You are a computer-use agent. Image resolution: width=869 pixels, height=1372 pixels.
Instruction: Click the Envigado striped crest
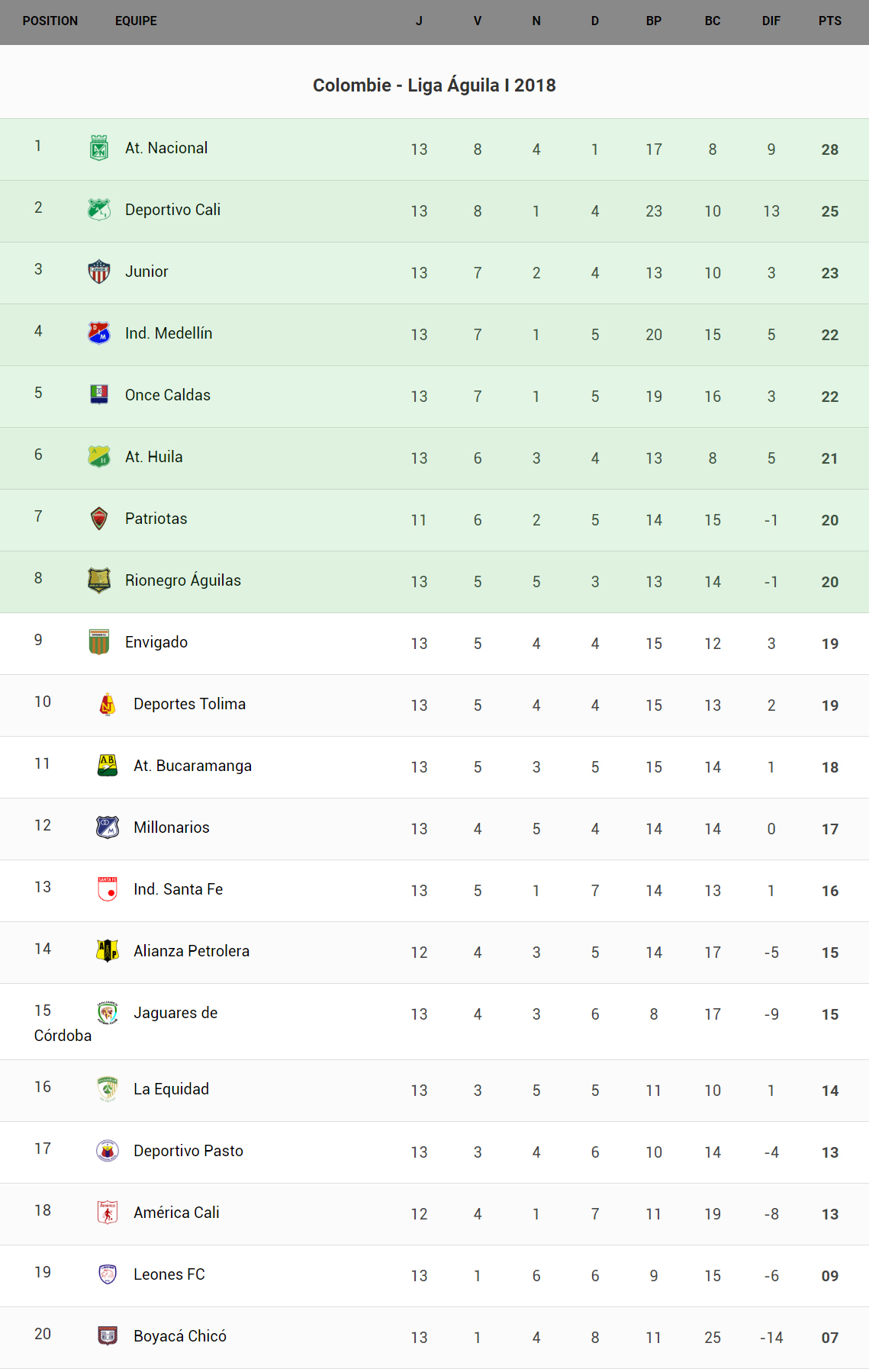(99, 642)
